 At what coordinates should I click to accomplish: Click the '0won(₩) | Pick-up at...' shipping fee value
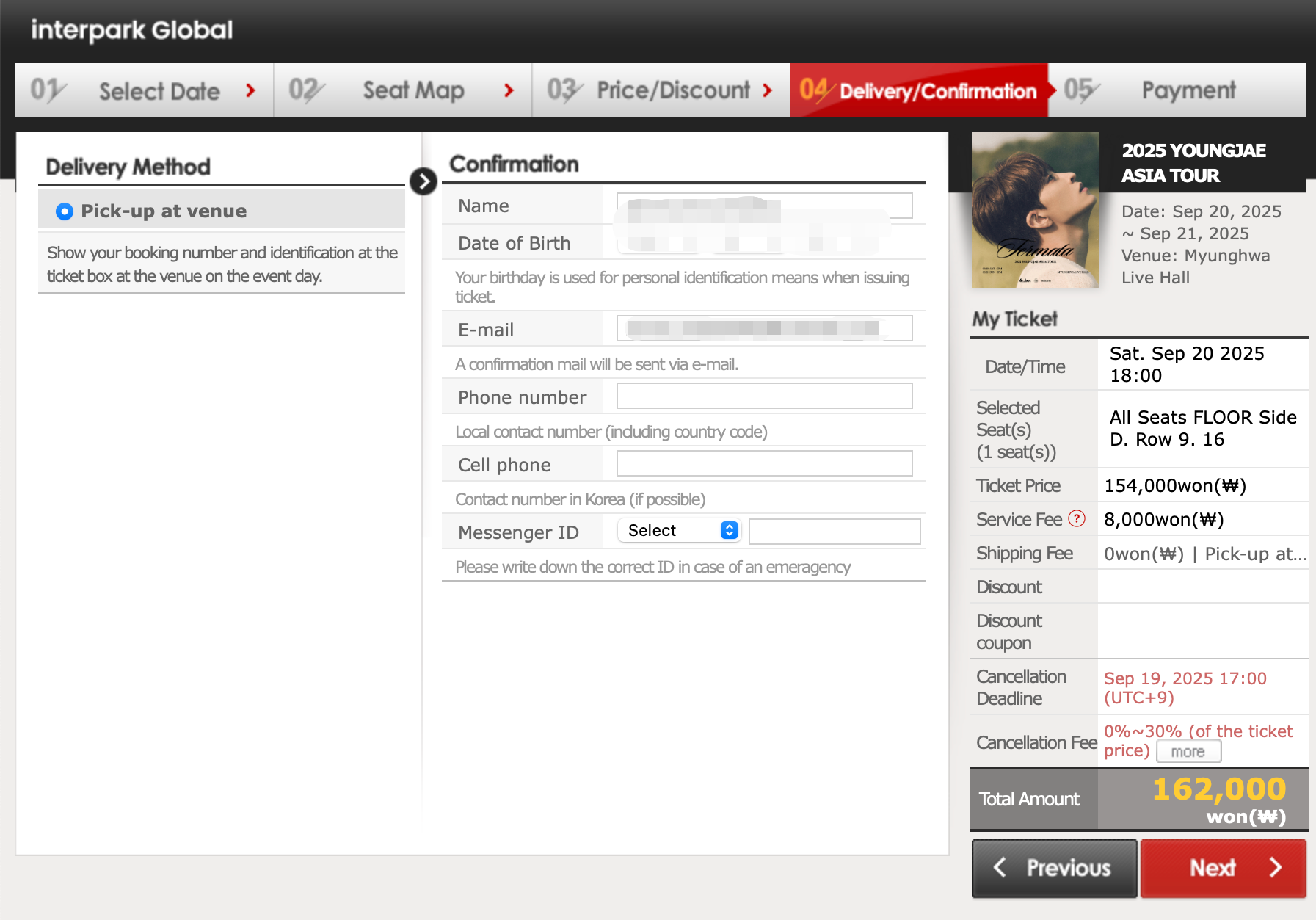pyautogui.click(x=1205, y=554)
